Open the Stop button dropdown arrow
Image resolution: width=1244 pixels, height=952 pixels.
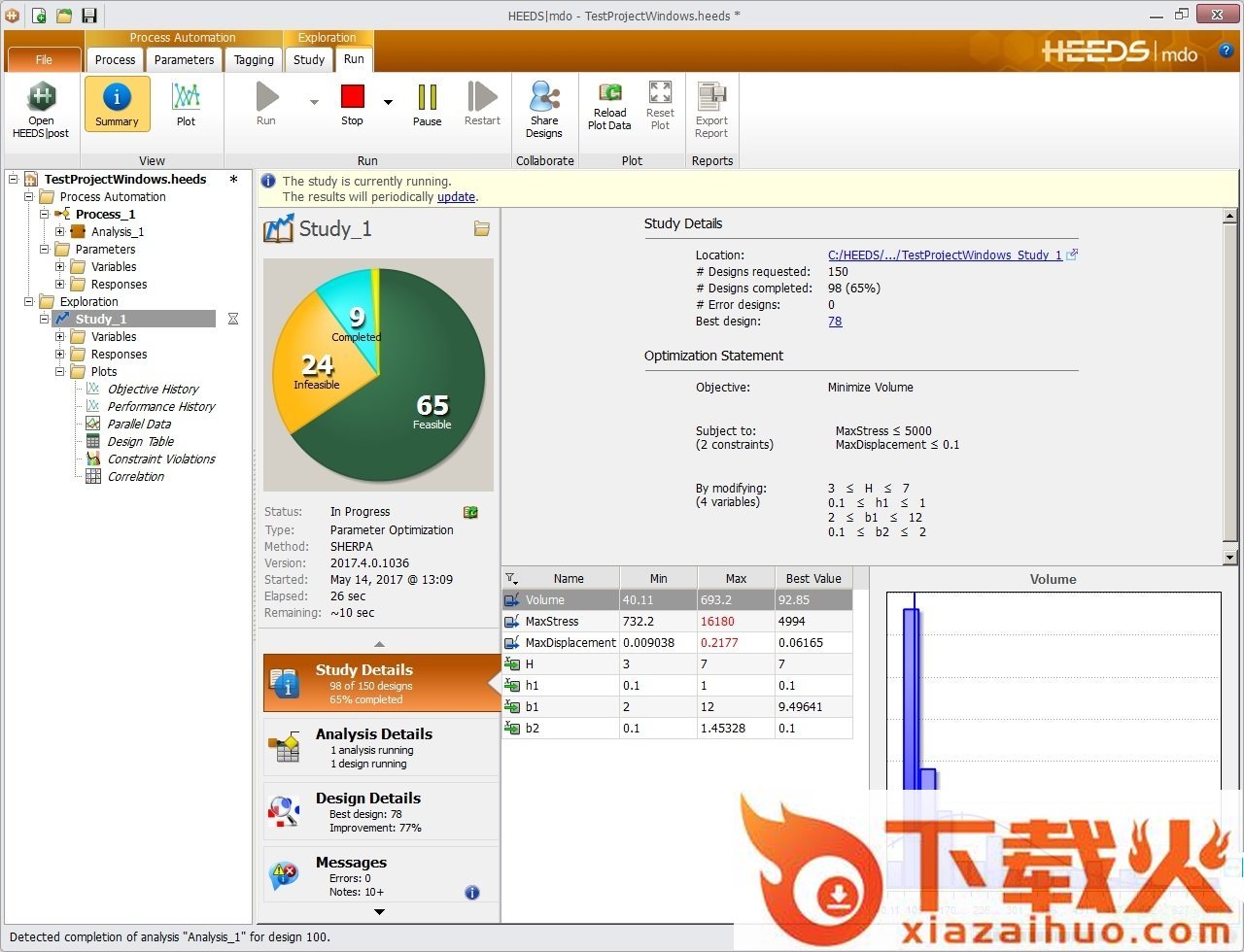388,102
